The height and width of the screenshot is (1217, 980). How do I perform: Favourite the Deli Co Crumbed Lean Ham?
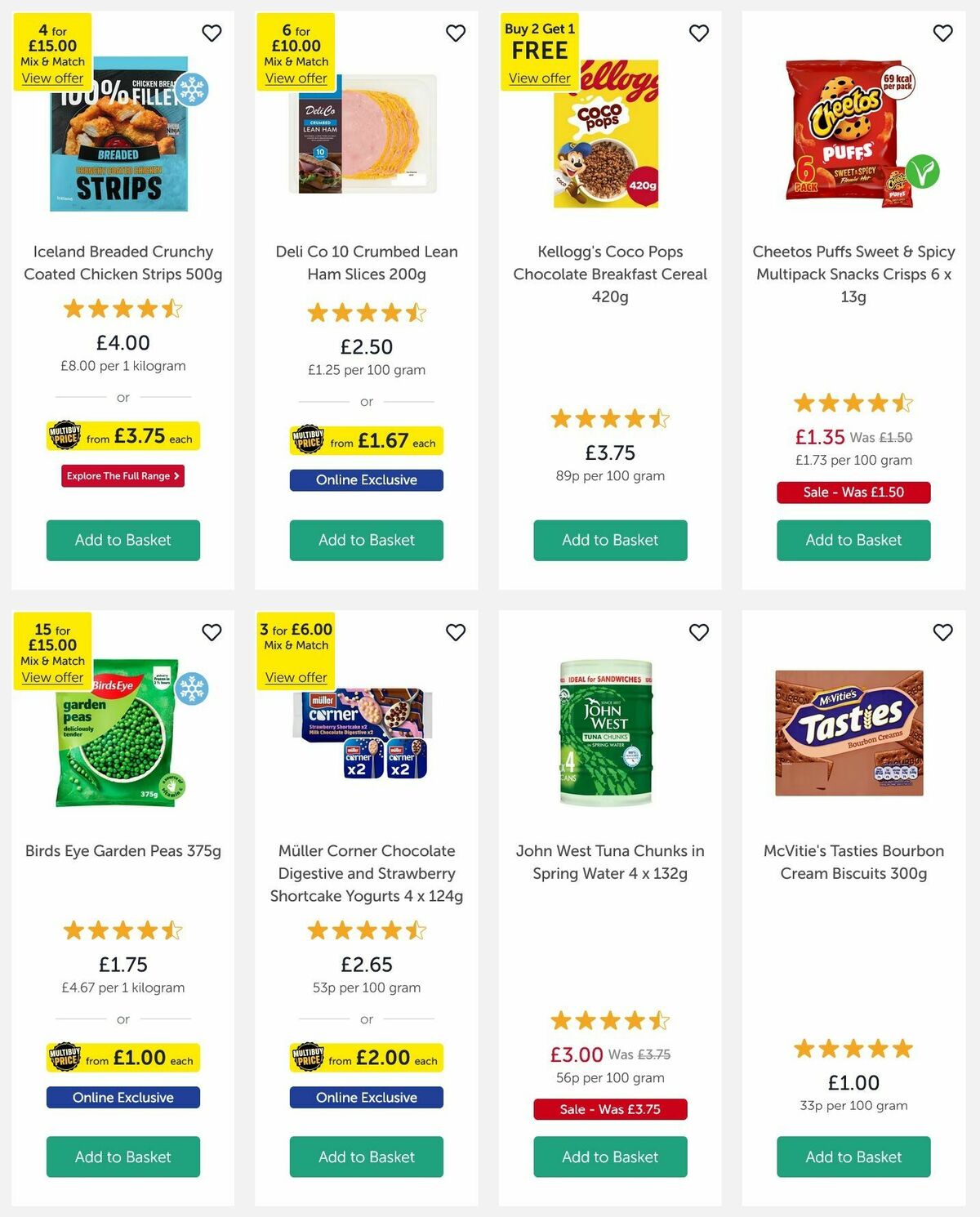coord(455,33)
